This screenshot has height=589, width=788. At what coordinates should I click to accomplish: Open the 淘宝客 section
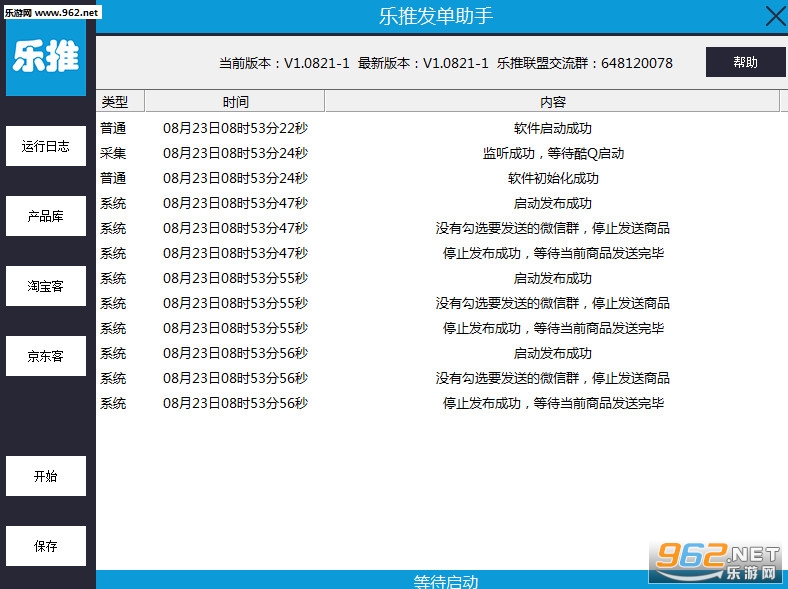tap(46, 286)
